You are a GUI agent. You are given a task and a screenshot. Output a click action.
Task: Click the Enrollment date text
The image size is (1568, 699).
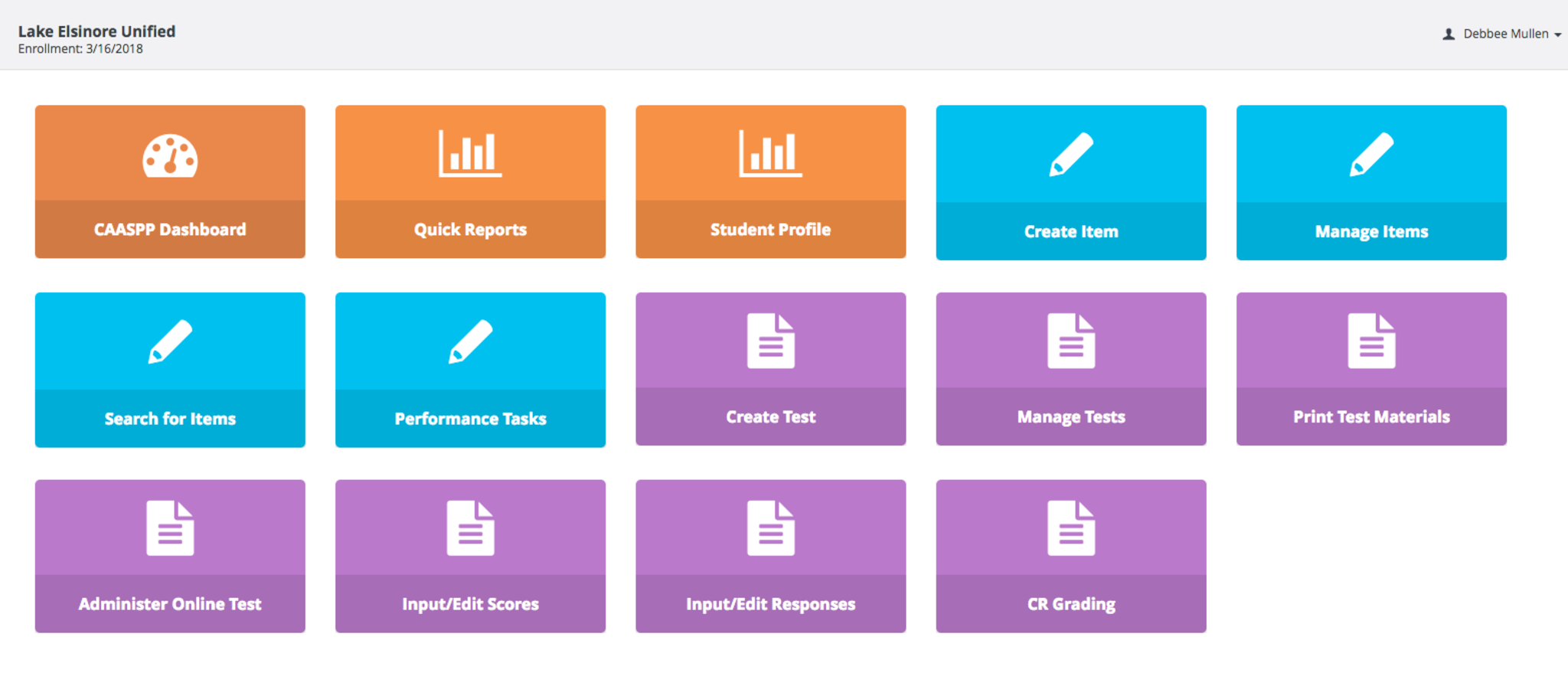coord(80,49)
